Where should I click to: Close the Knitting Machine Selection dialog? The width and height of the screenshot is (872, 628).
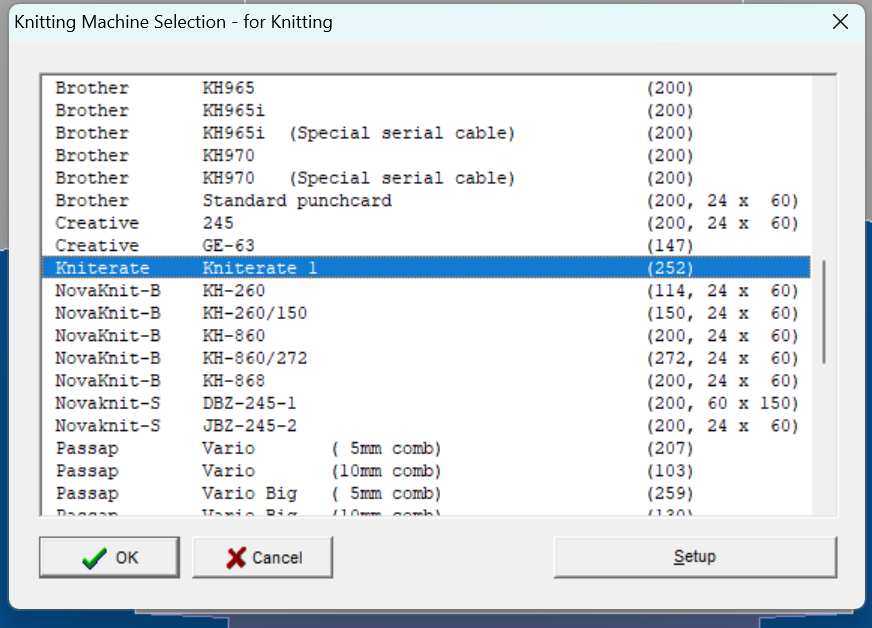coord(840,22)
